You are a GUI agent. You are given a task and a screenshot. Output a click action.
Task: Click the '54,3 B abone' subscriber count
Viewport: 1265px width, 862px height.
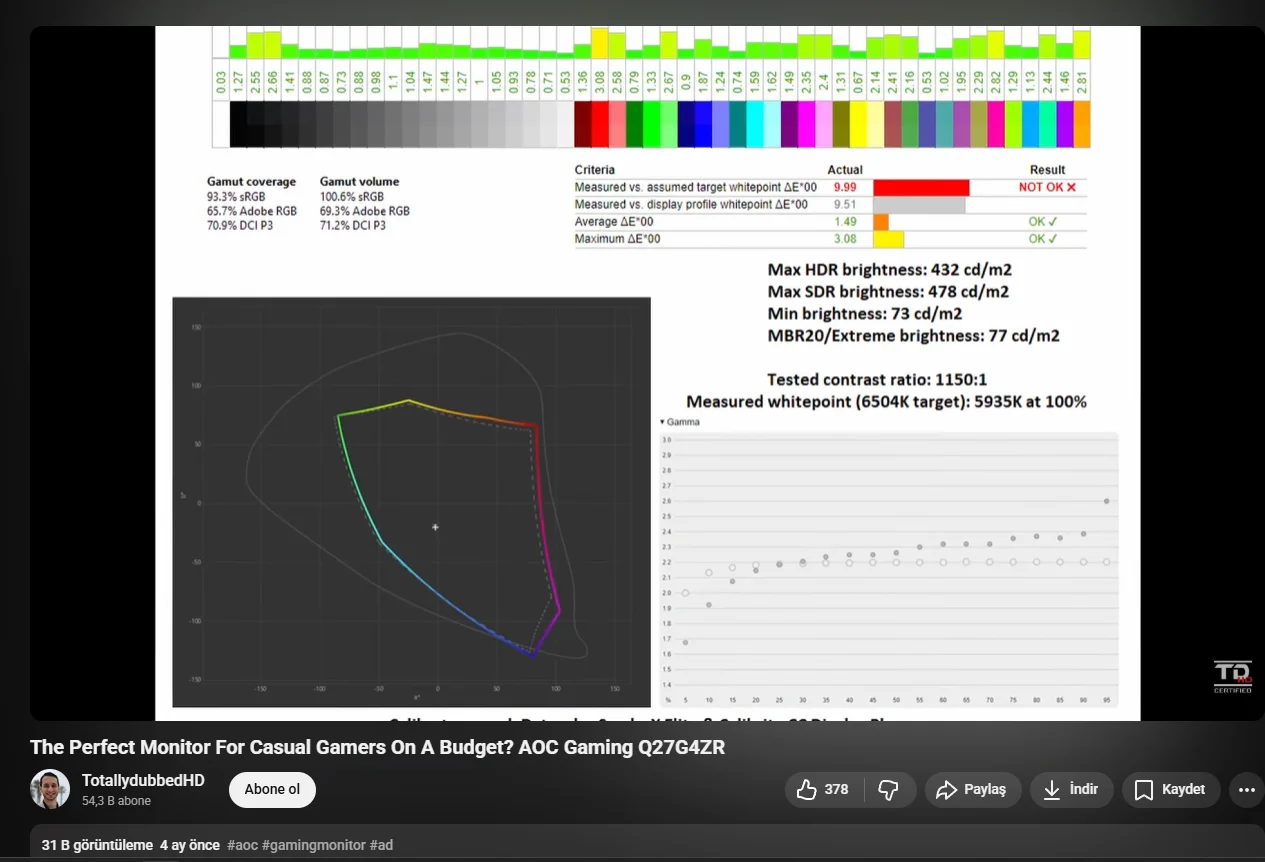[x=116, y=801]
